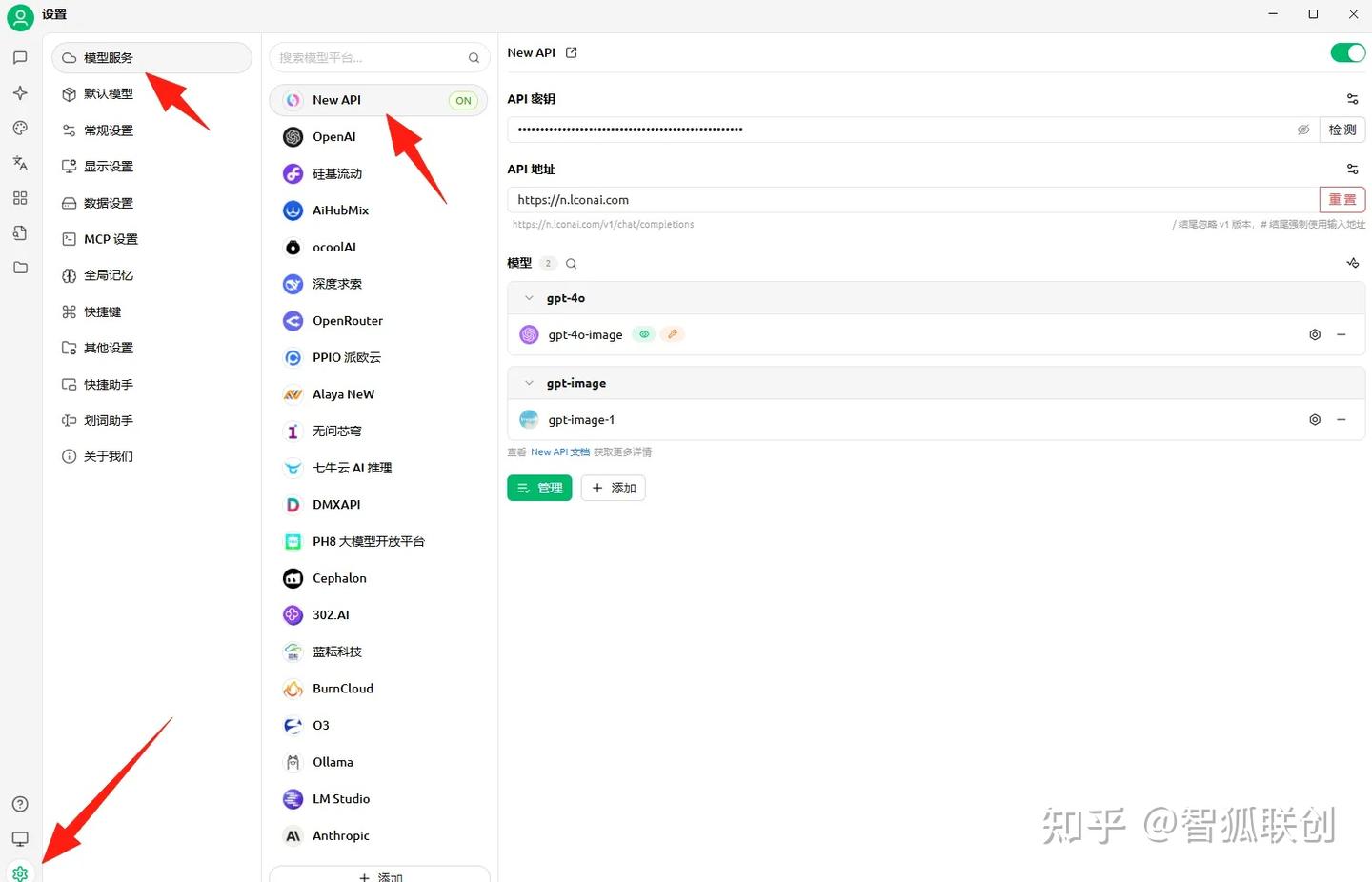Open the New API 文档 link
Image resolution: width=1372 pixels, height=882 pixels.
tap(560, 451)
